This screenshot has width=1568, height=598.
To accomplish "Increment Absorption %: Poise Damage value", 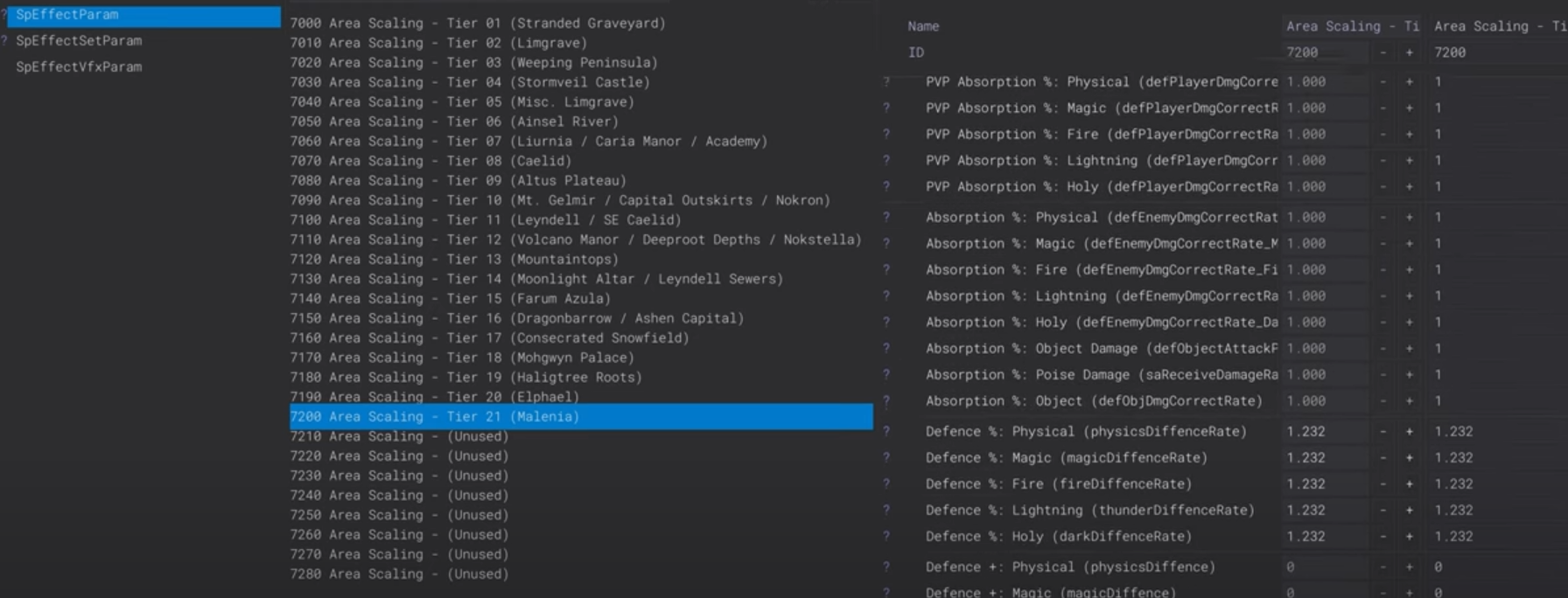I will [1409, 375].
